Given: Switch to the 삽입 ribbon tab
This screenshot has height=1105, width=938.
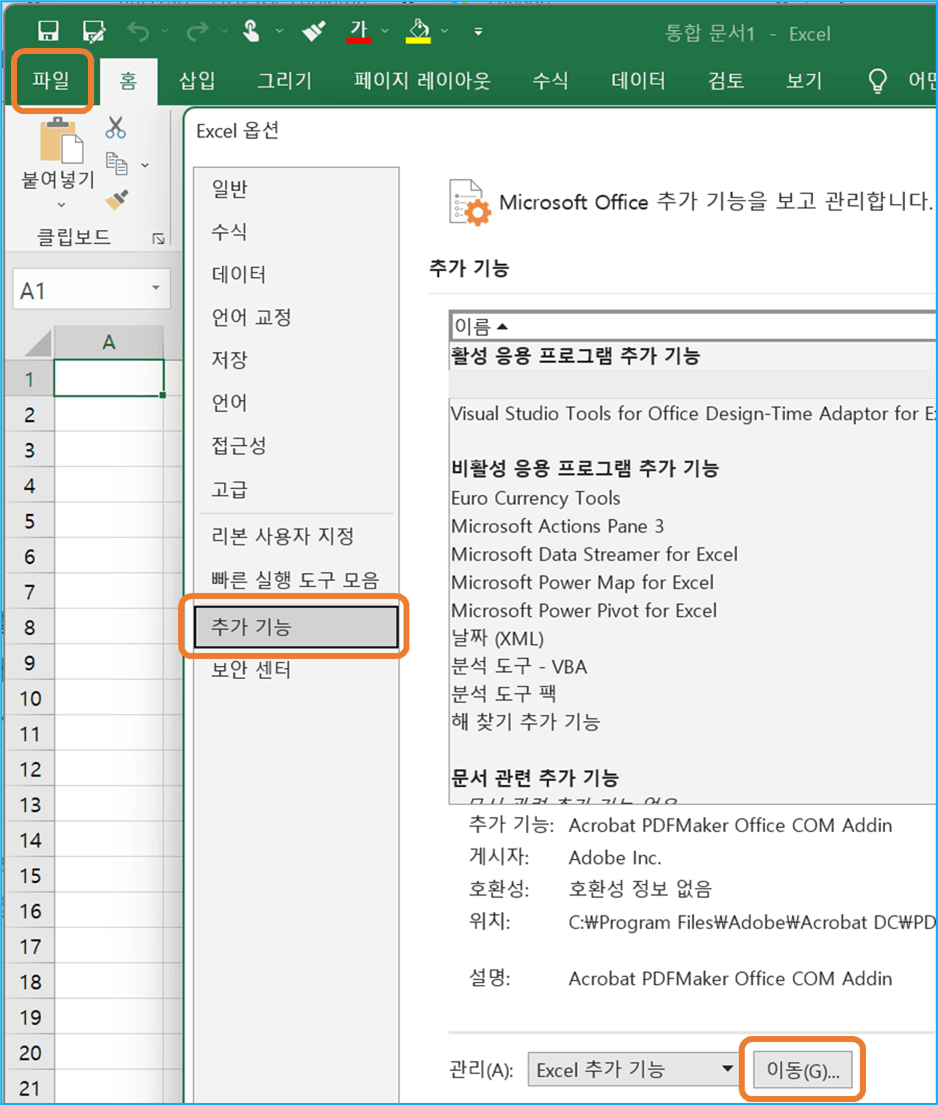Looking at the screenshot, I should tap(197, 80).
